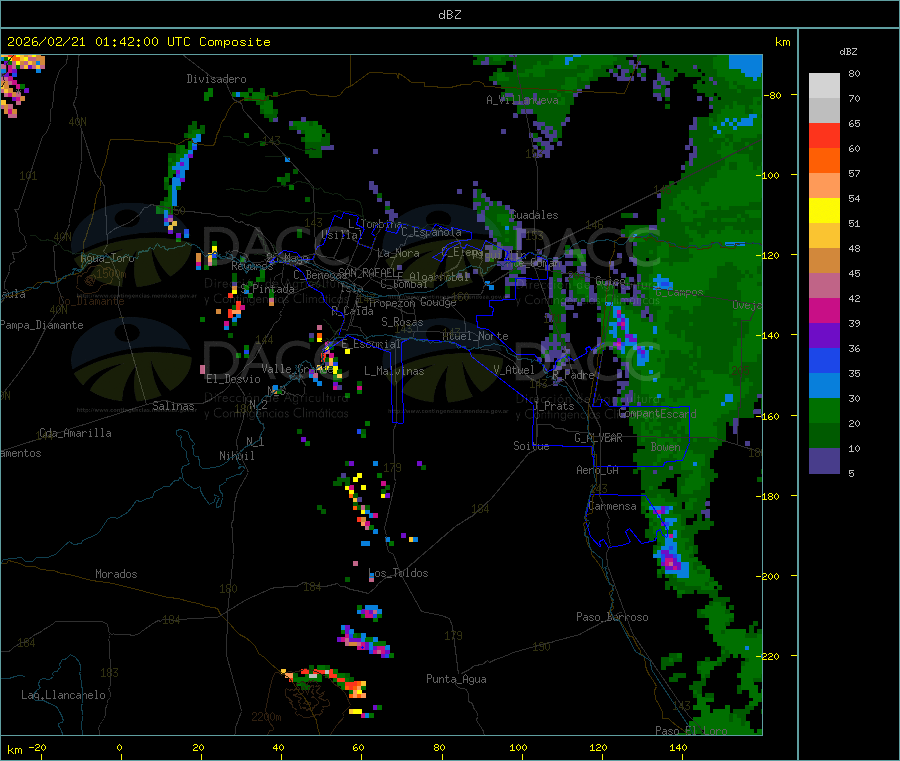Click the J_Prats map label
The height and width of the screenshot is (761, 900).
(x=554, y=406)
